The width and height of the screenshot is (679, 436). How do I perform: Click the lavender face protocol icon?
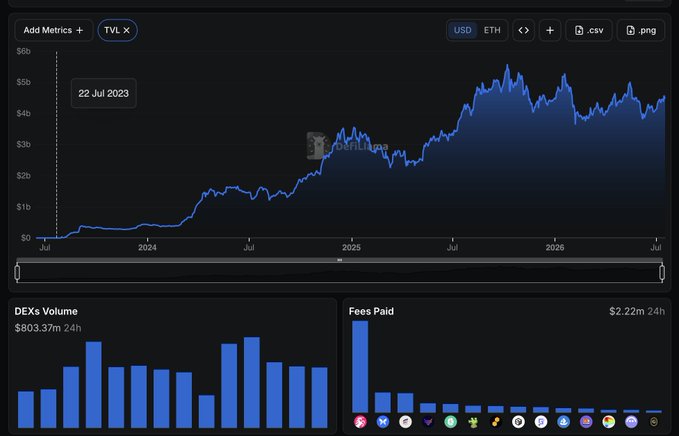[x=631, y=421]
